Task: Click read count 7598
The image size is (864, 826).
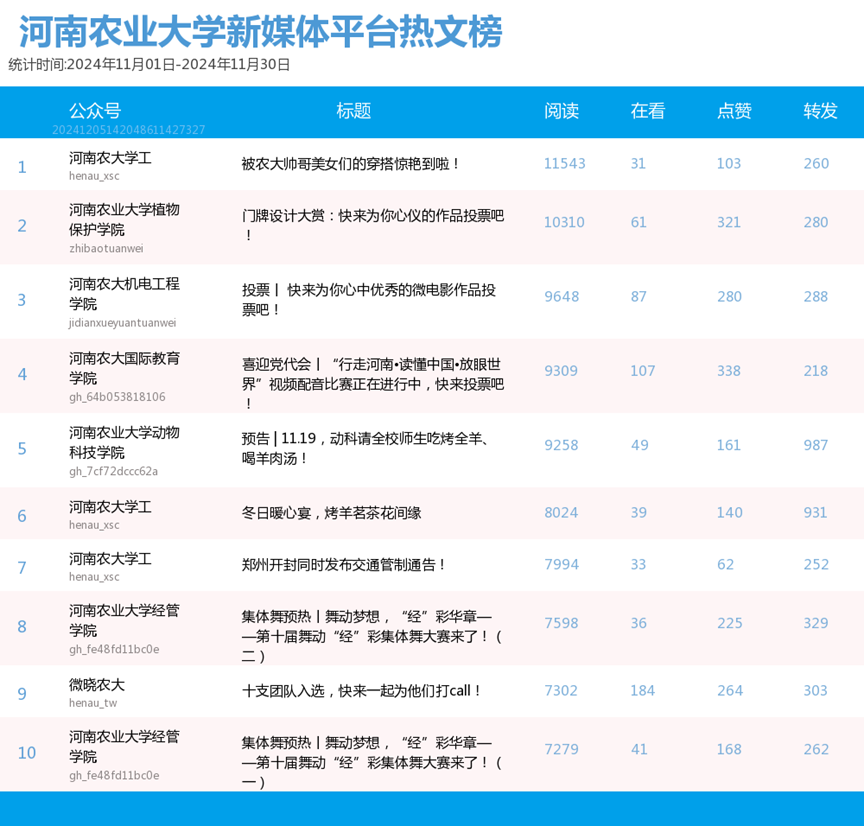Action: click(561, 623)
